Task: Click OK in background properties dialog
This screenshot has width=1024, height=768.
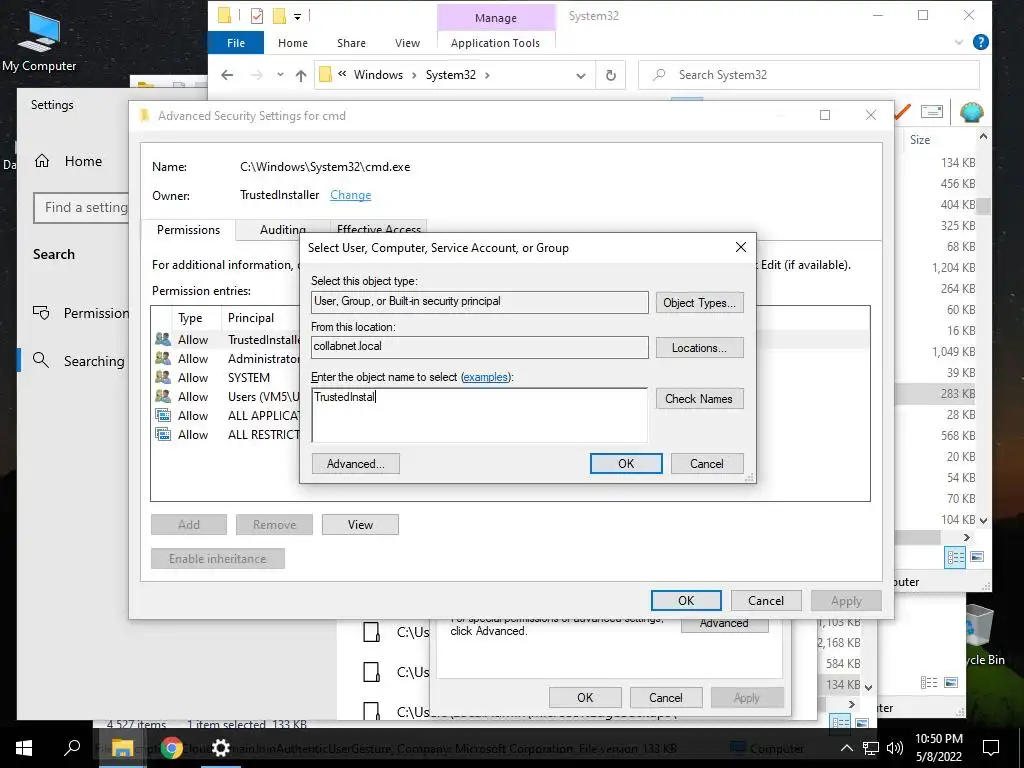Action: click(x=585, y=697)
